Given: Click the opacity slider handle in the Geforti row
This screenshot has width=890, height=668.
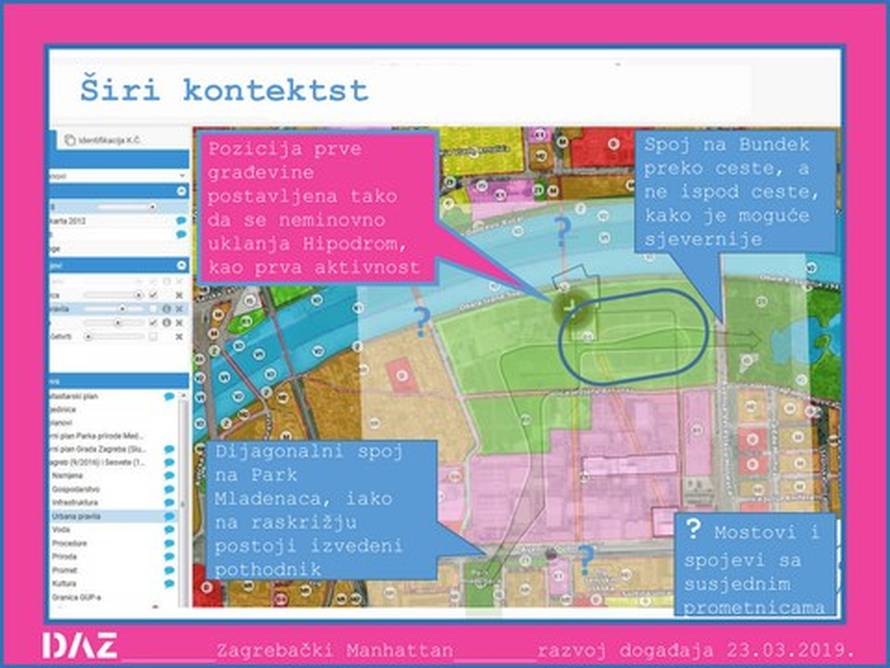Looking at the screenshot, I should pos(89,337).
